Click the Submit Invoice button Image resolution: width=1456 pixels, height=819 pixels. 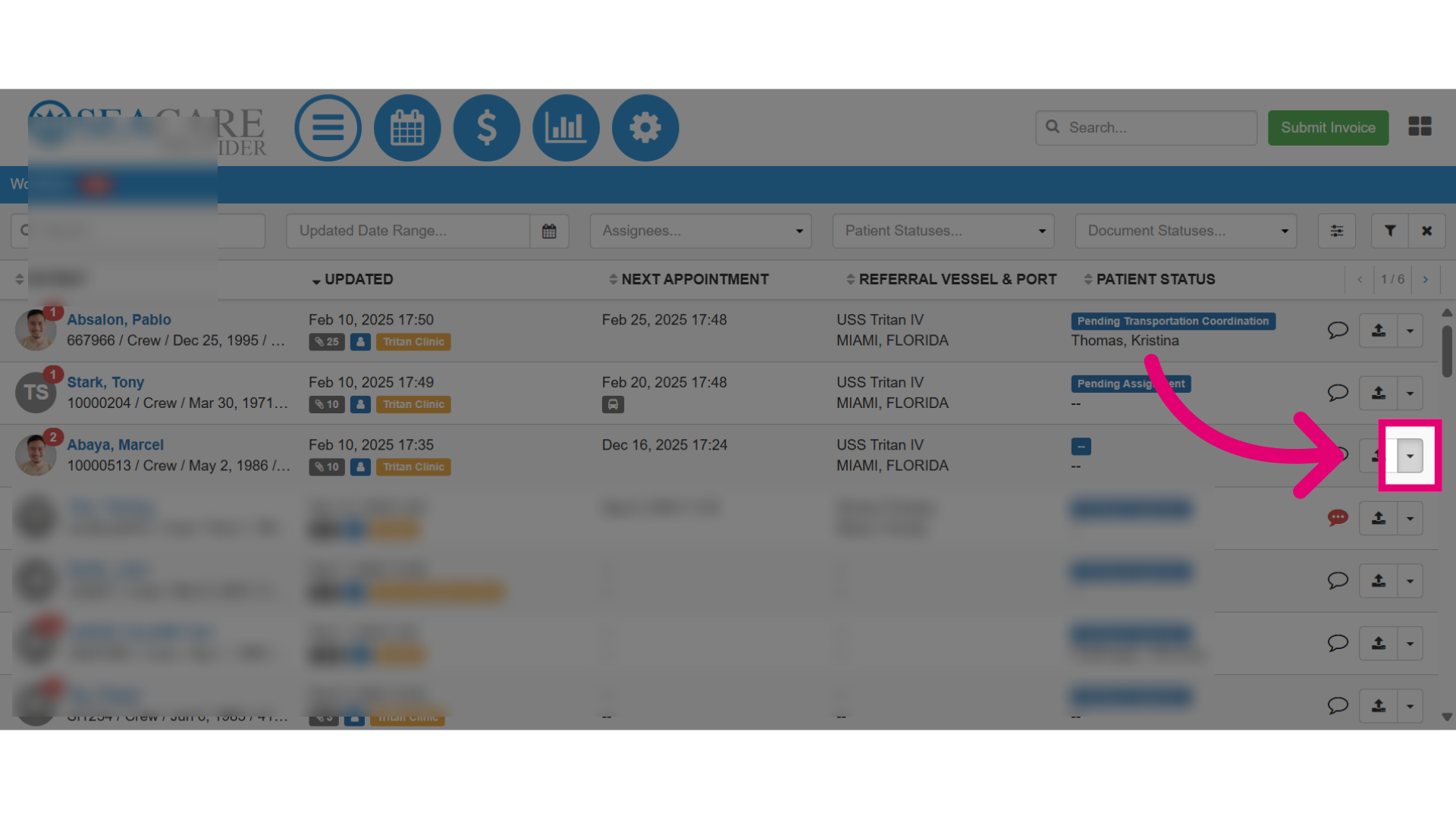click(x=1328, y=127)
